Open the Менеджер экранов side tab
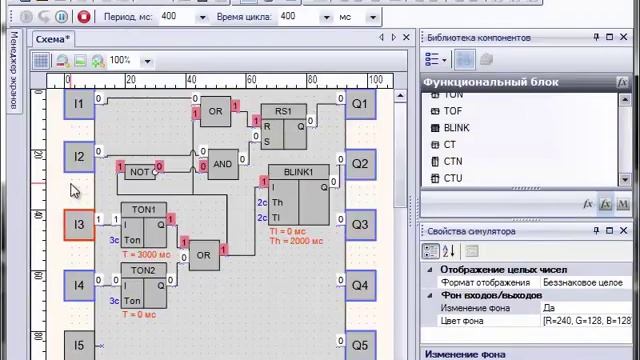The height and width of the screenshot is (360, 640). 14,70
